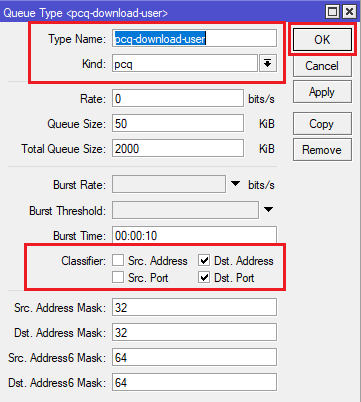This screenshot has height=402, width=361.
Task: Enable the Src. Port classifier checkbox
Action: click(118, 277)
